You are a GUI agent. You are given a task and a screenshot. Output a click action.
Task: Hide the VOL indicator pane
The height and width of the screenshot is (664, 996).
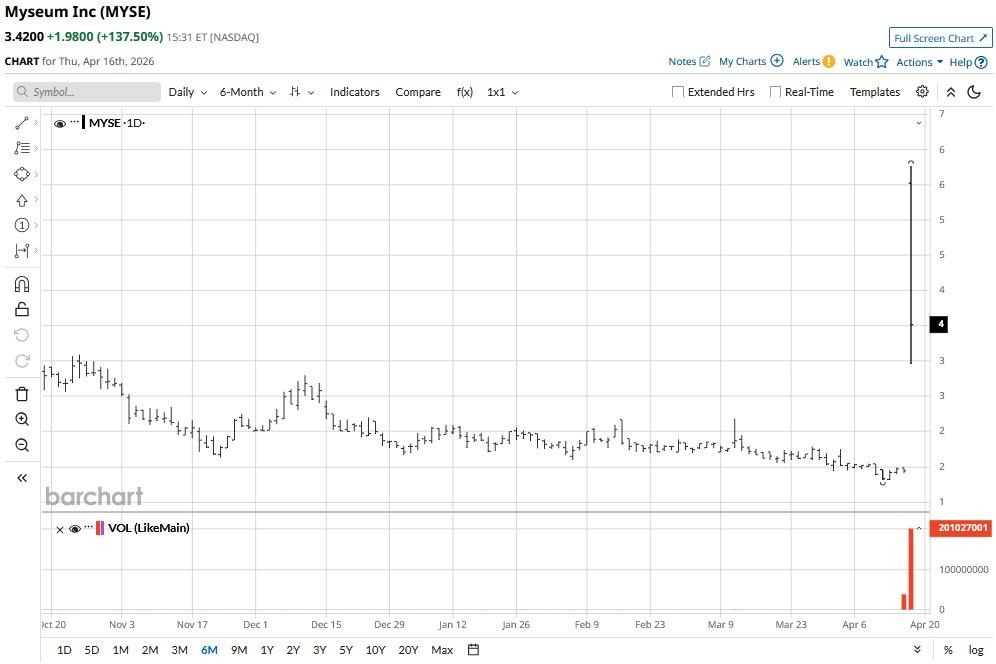pyautogui.click(x=75, y=529)
